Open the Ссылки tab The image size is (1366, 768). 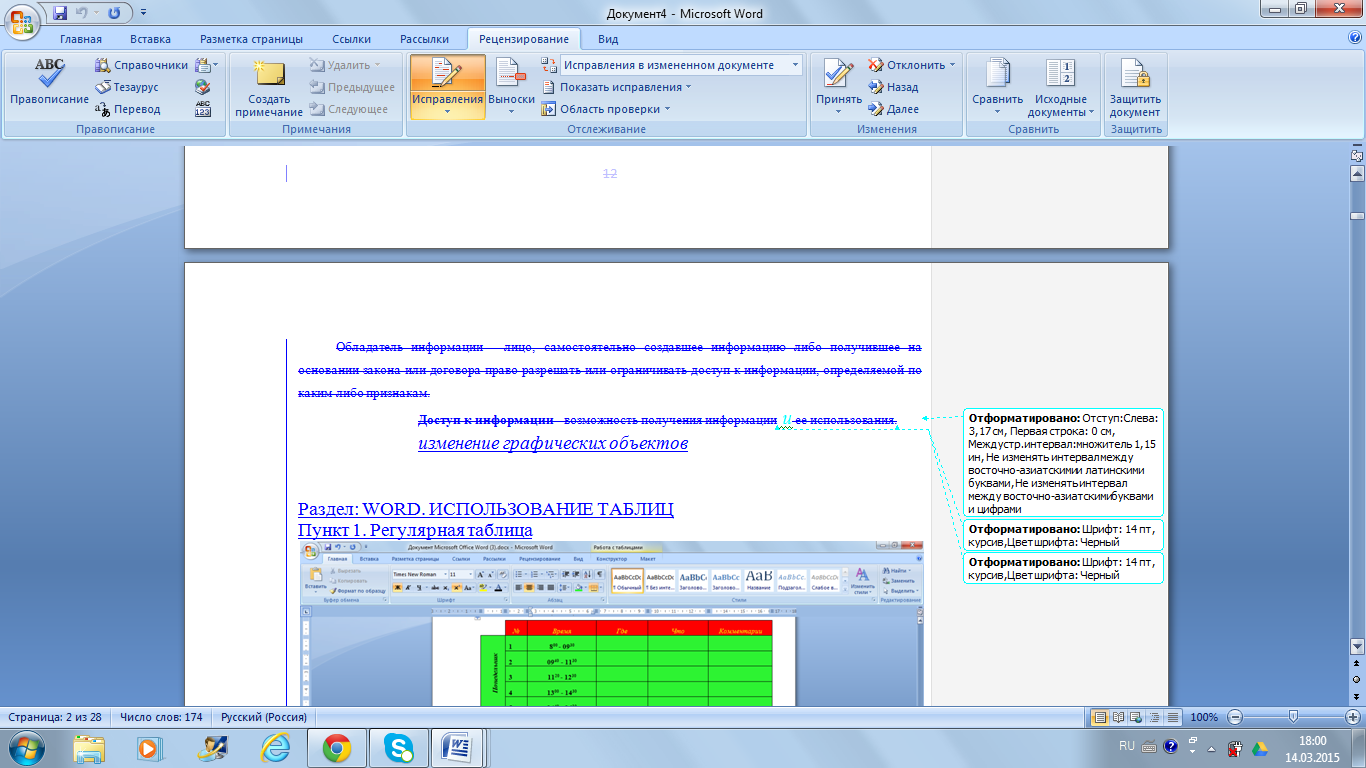pyautogui.click(x=351, y=39)
